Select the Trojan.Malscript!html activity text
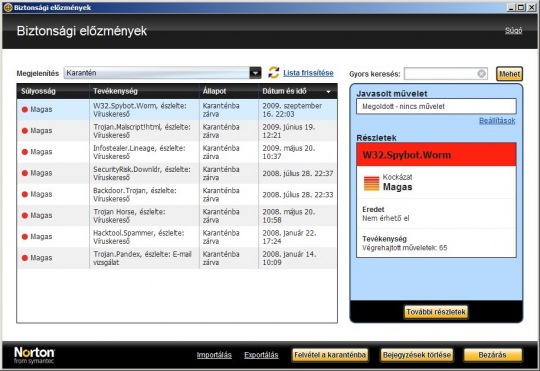The image size is (540, 371). click(x=142, y=131)
